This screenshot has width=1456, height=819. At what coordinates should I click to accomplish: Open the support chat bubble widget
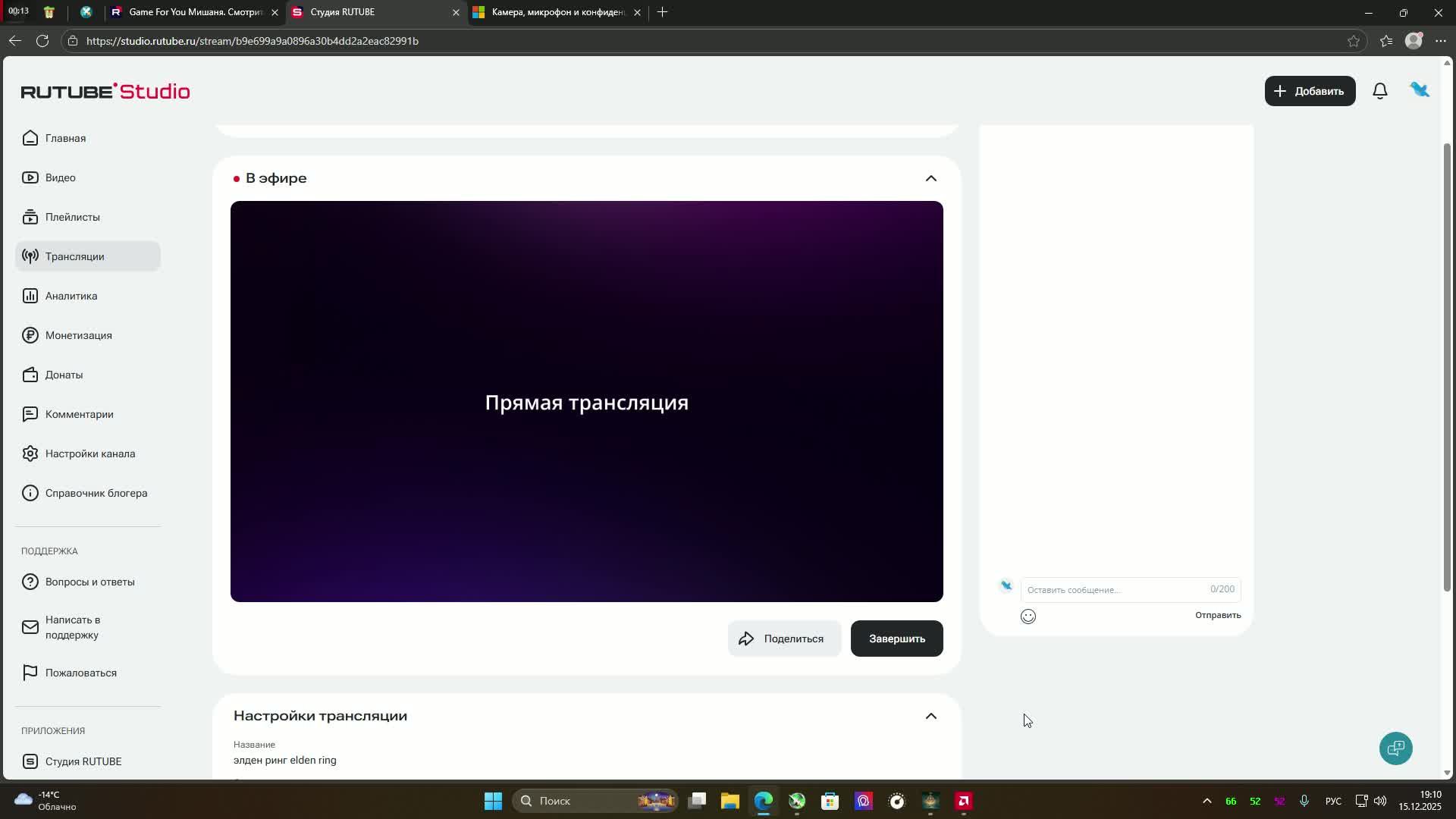click(x=1395, y=748)
